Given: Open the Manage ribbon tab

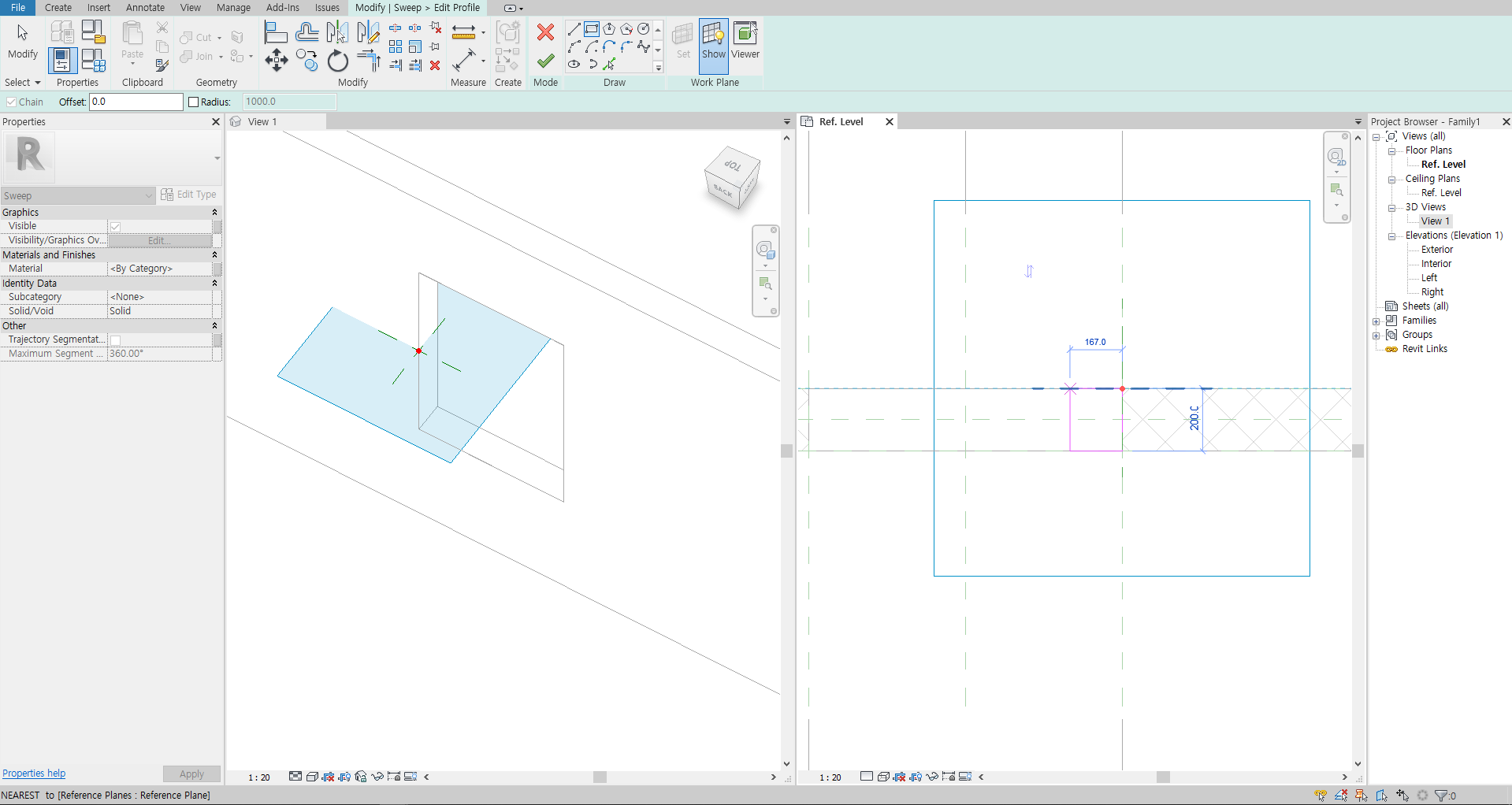Looking at the screenshot, I should pyautogui.click(x=233, y=8).
